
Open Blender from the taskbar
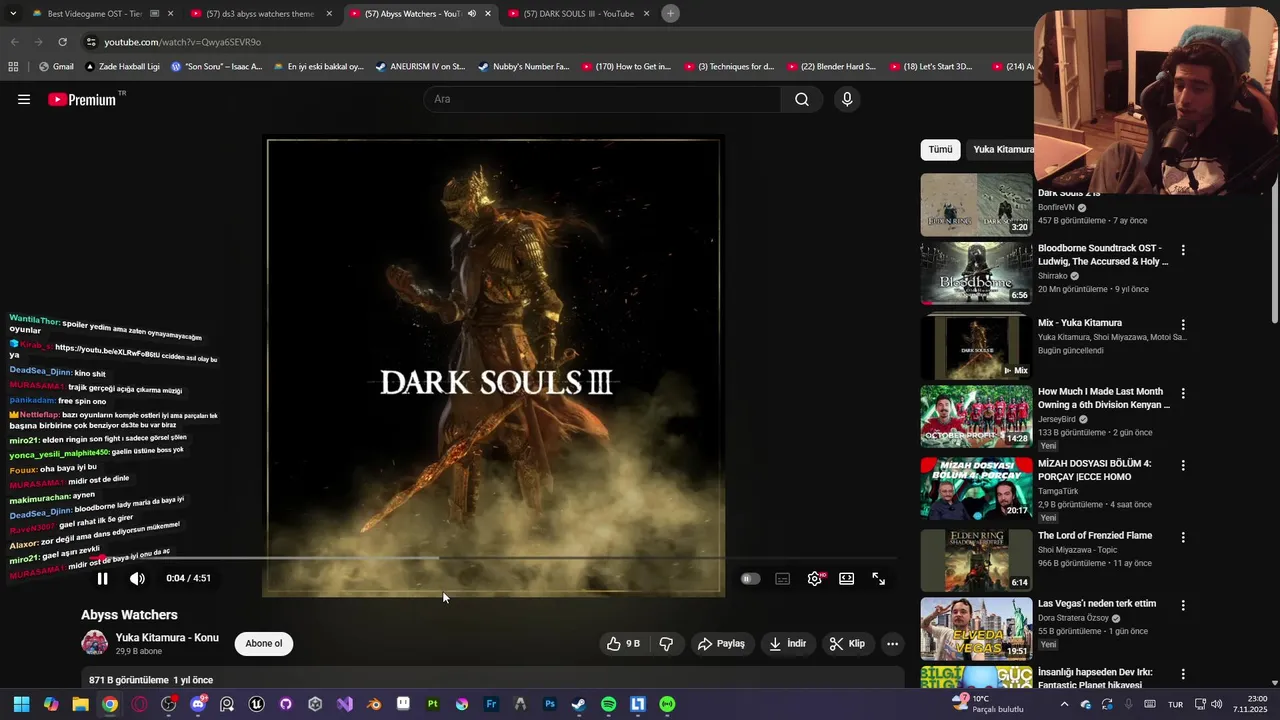374,704
